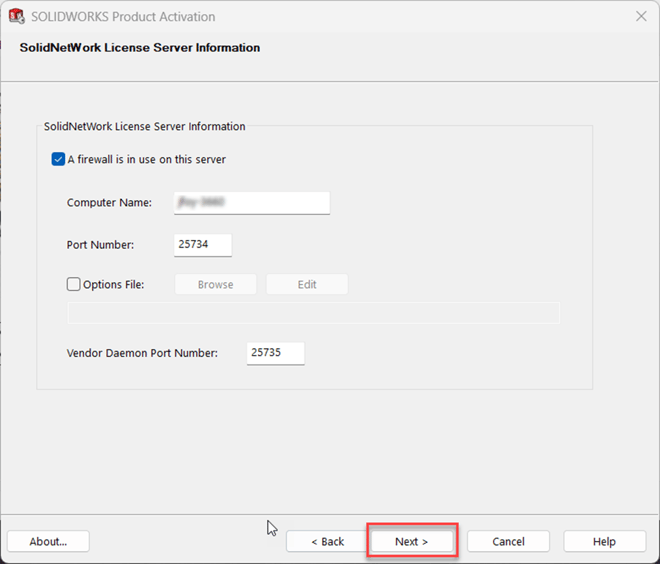The width and height of the screenshot is (660, 564).
Task: Enable the Options File checkbox
Action: (x=73, y=284)
